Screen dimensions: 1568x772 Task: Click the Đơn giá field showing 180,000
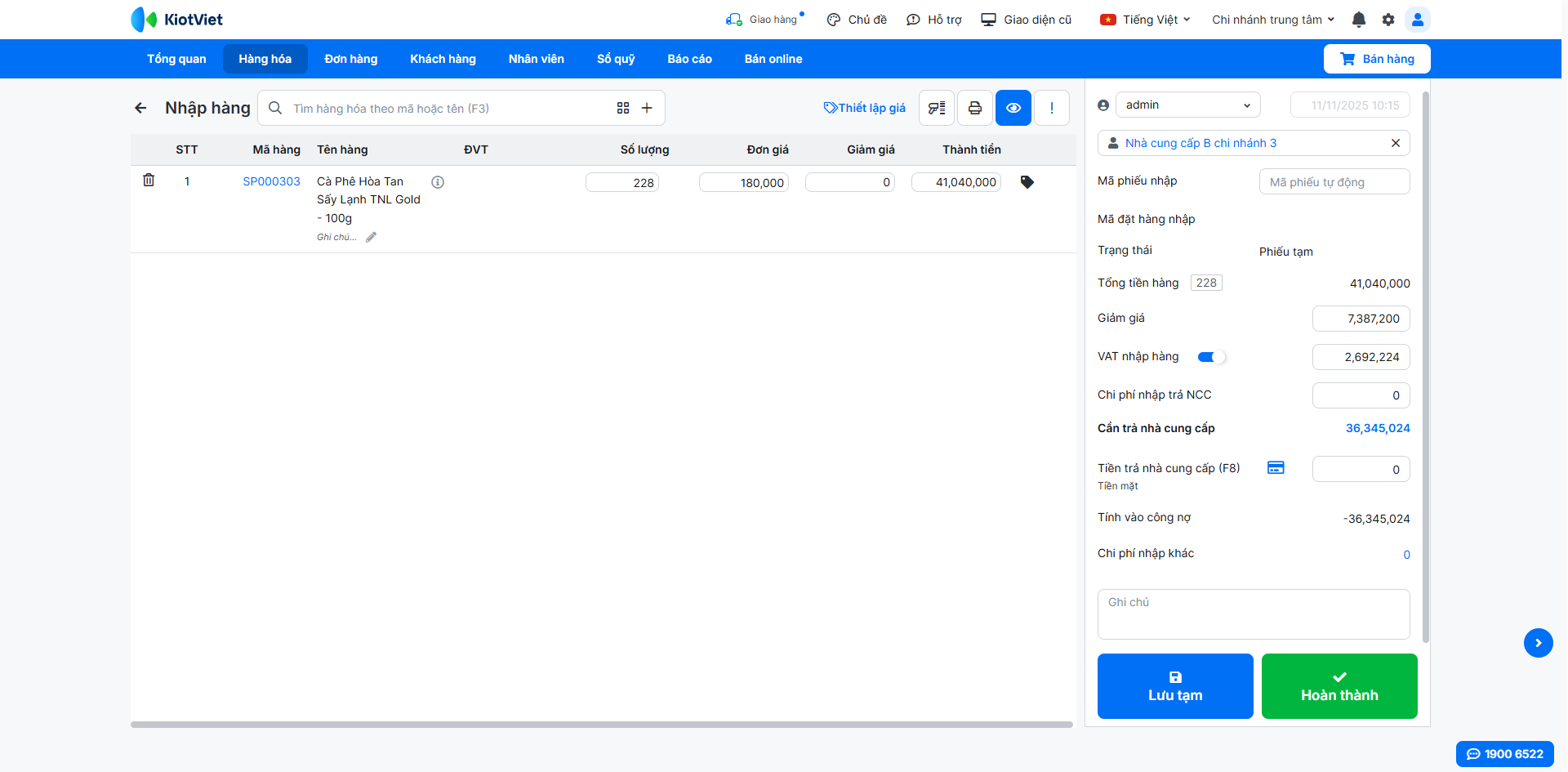[x=744, y=182]
